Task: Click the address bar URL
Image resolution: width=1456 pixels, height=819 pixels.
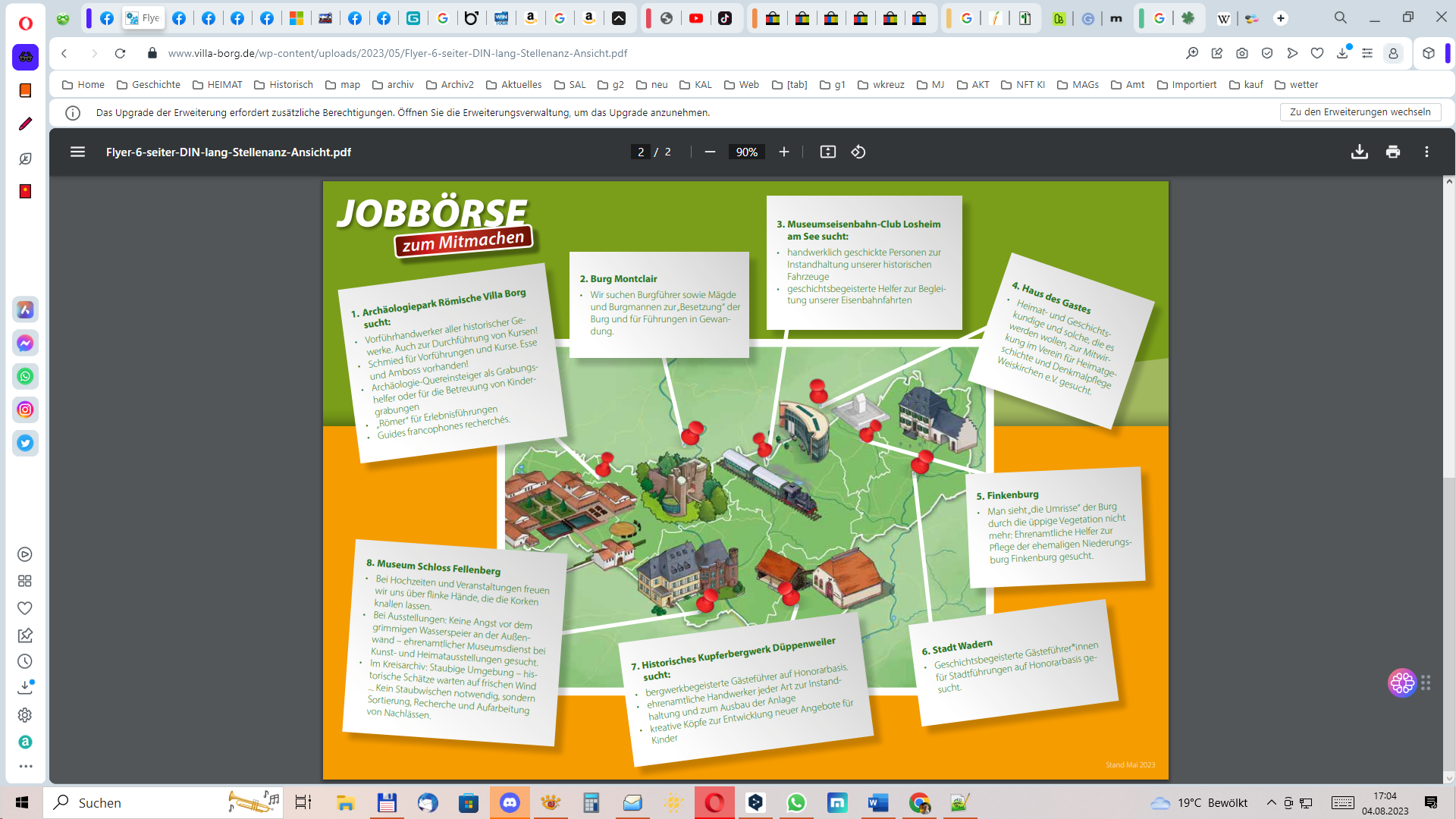Action: click(397, 53)
